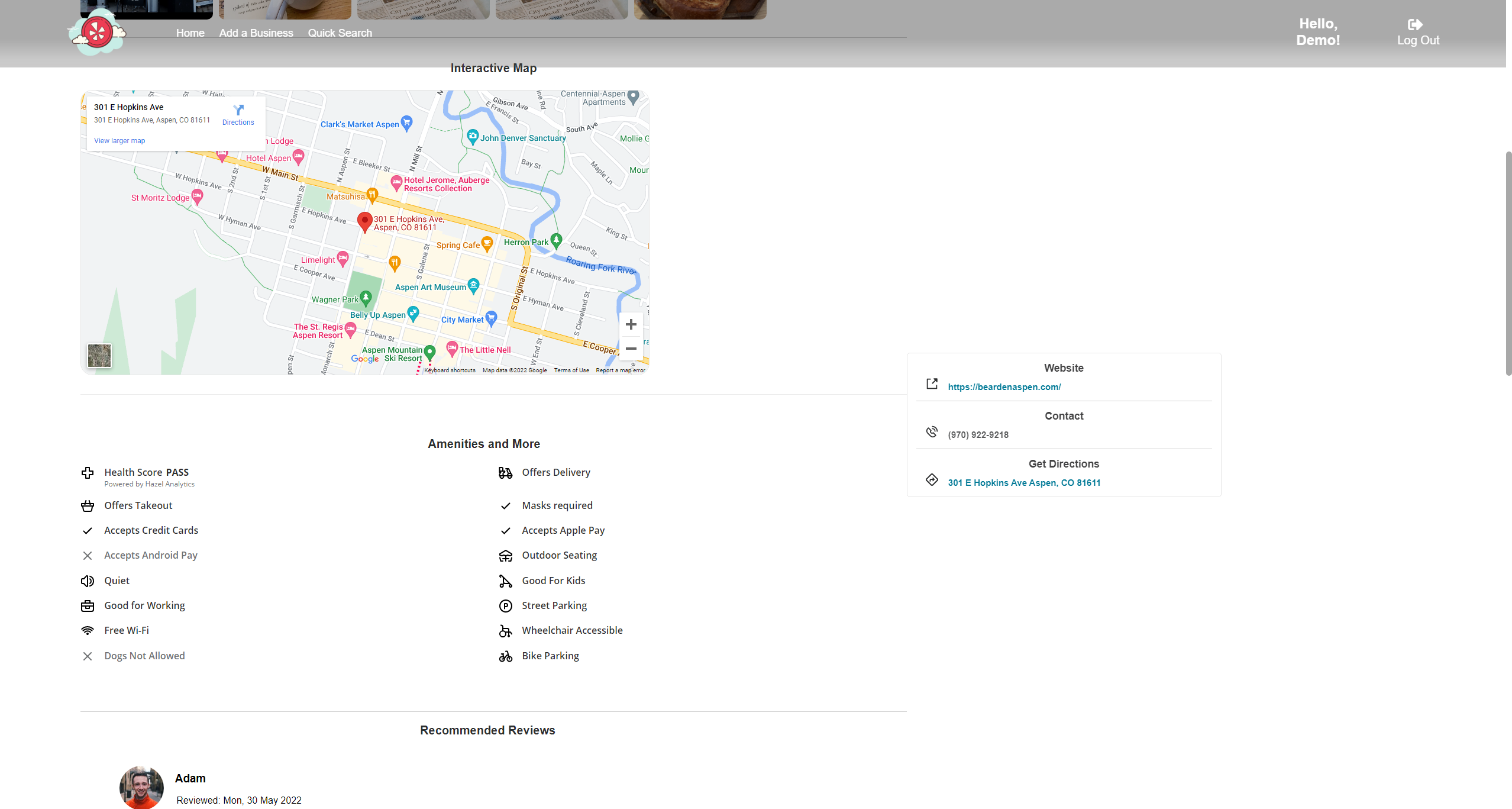Select the Centennial-Aspen Apartments marker
This screenshot has width=1512, height=809.
coord(633,96)
